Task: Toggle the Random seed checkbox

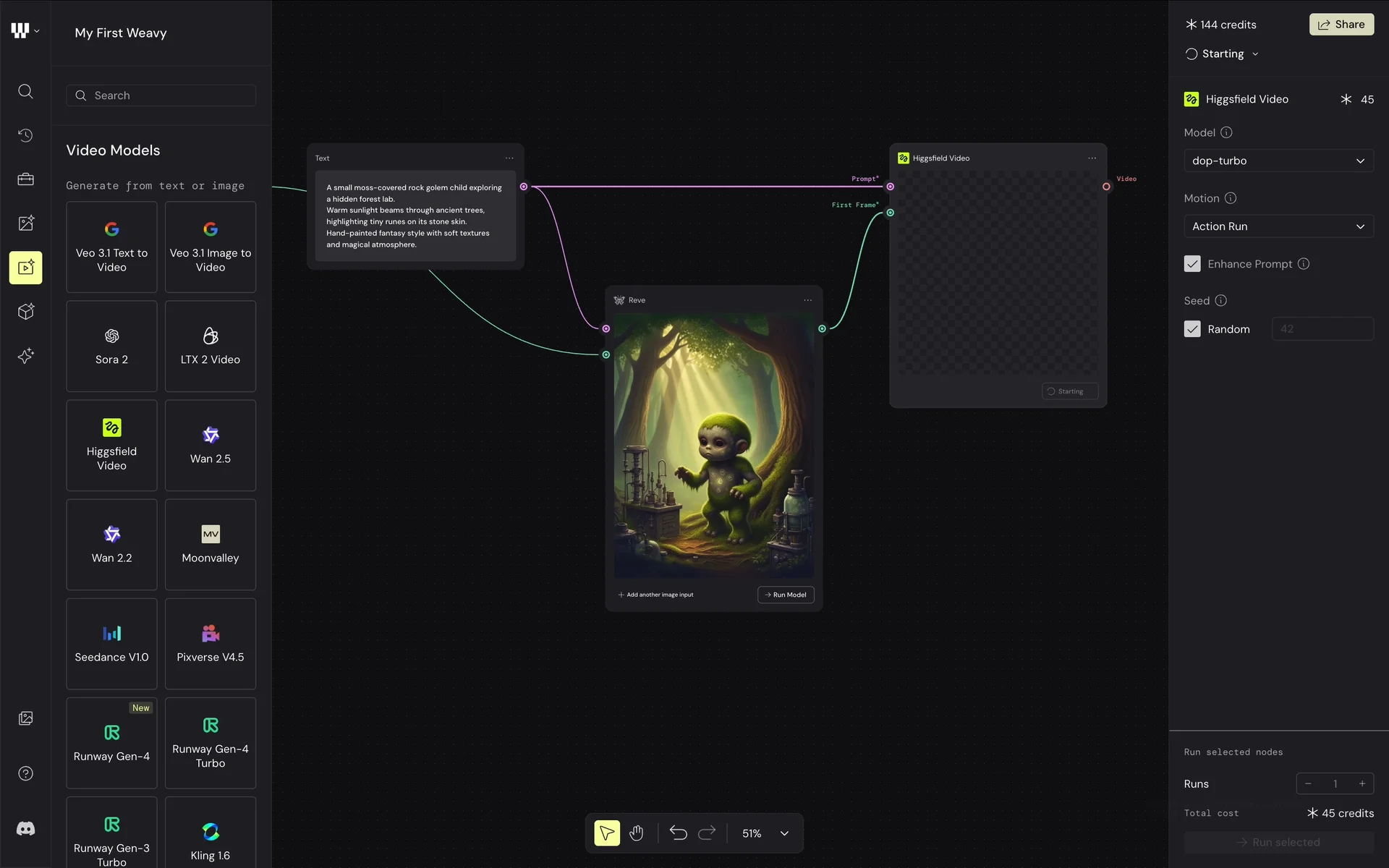Action: tap(1192, 329)
